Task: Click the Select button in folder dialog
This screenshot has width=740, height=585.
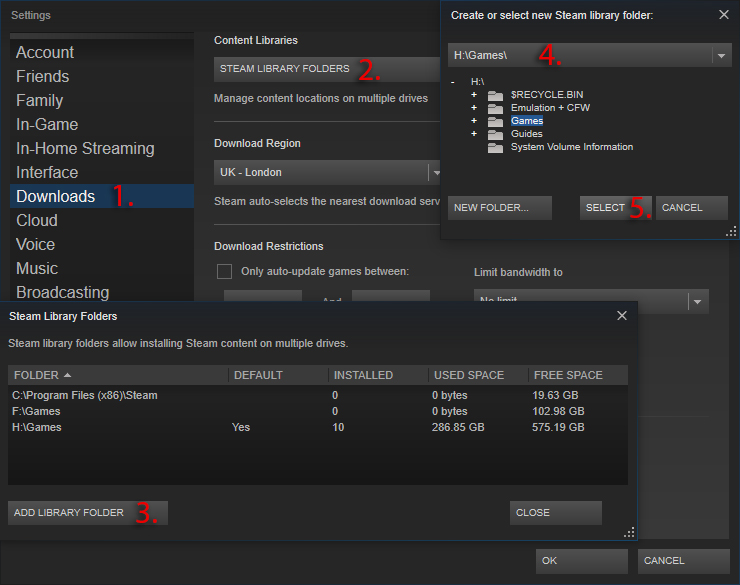Action: [x=615, y=208]
